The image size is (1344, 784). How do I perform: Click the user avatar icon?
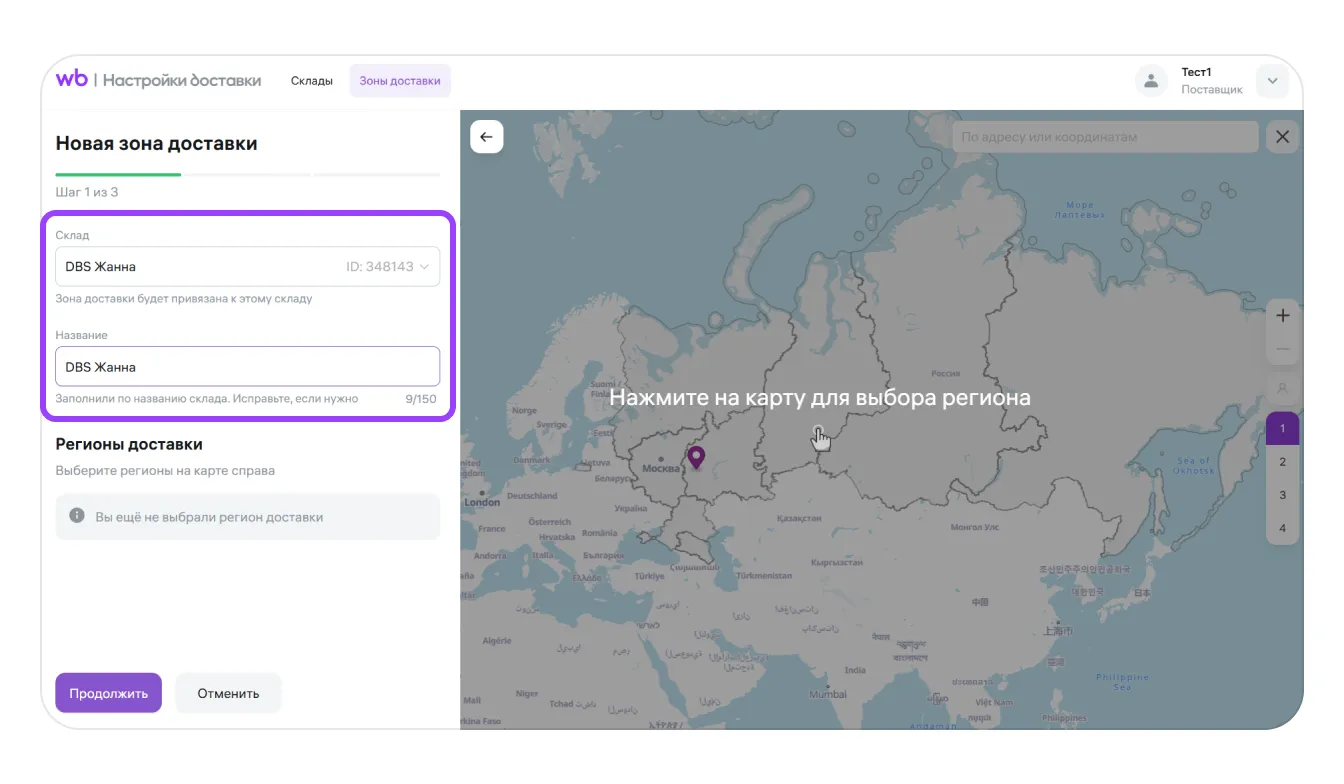pyautogui.click(x=1151, y=81)
